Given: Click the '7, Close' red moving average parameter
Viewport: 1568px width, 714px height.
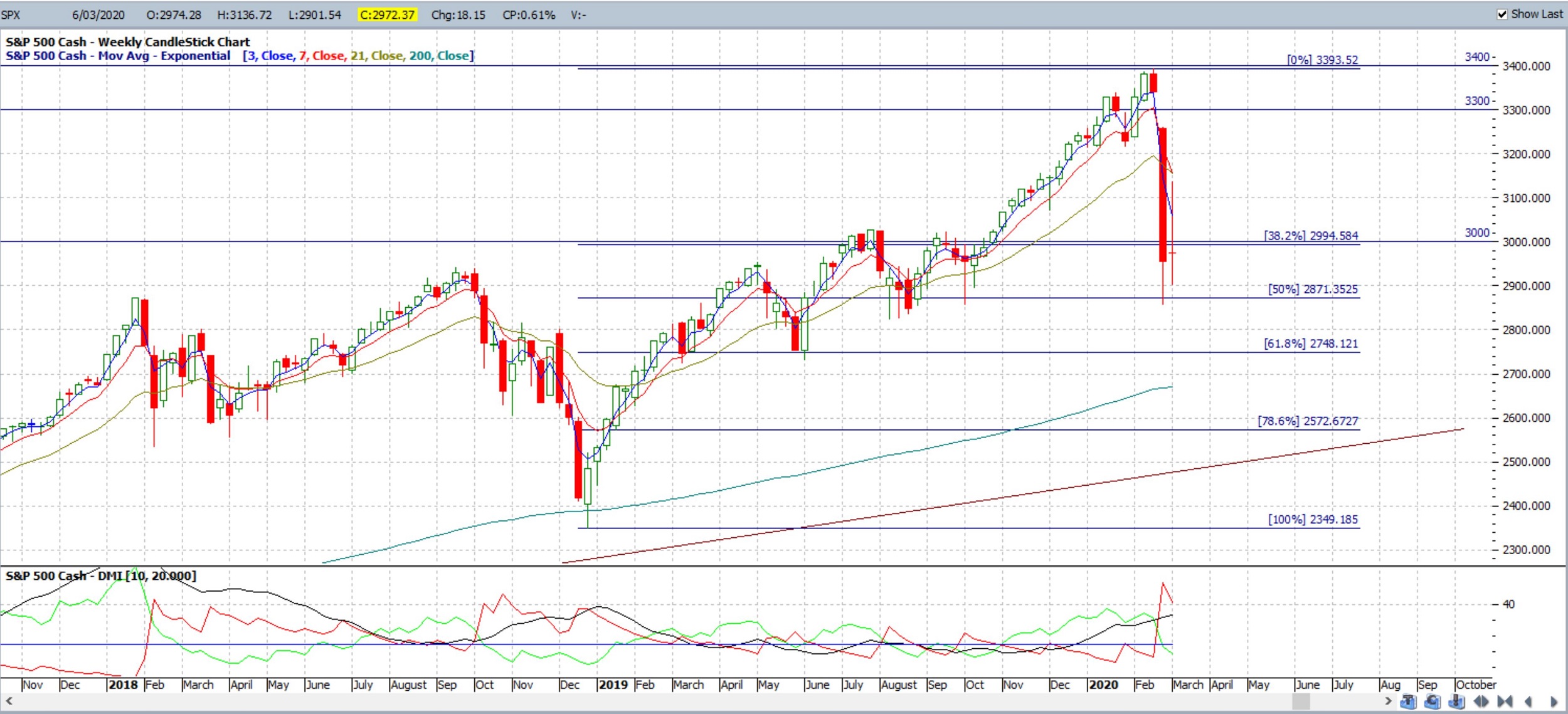Looking at the screenshot, I should pyautogui.click(x=322, y=56).
